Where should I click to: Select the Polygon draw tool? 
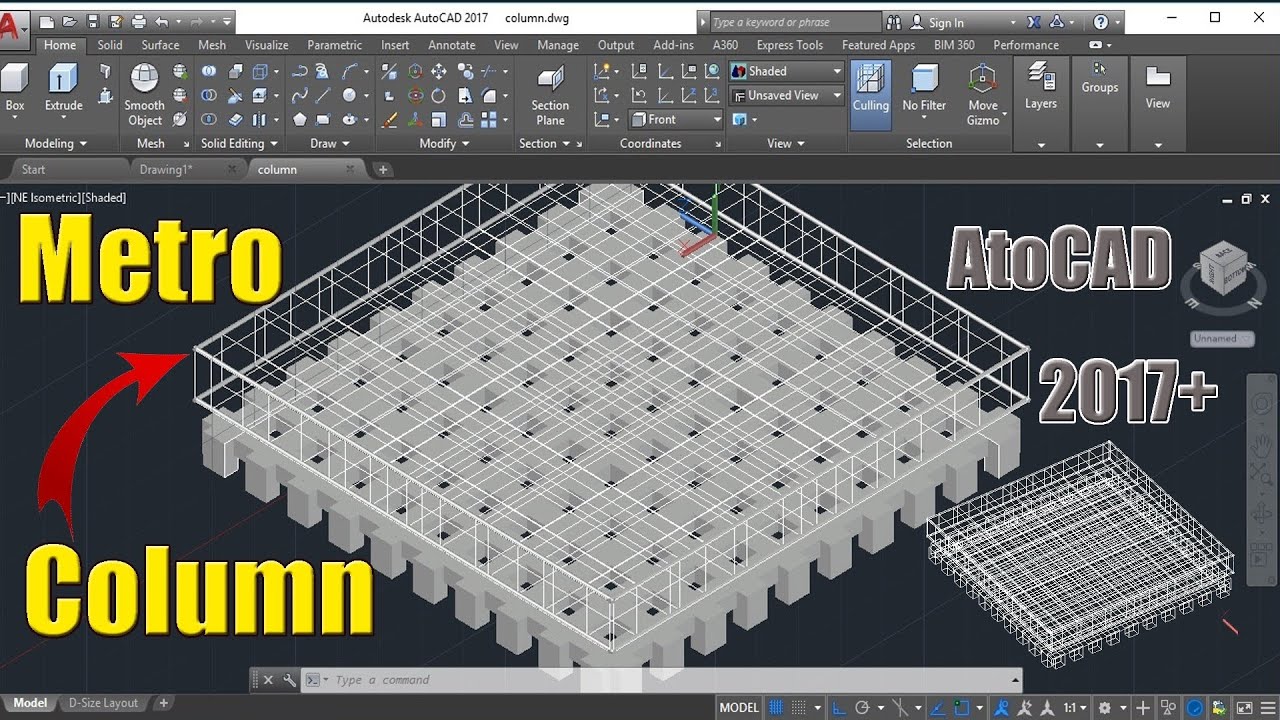299,119
